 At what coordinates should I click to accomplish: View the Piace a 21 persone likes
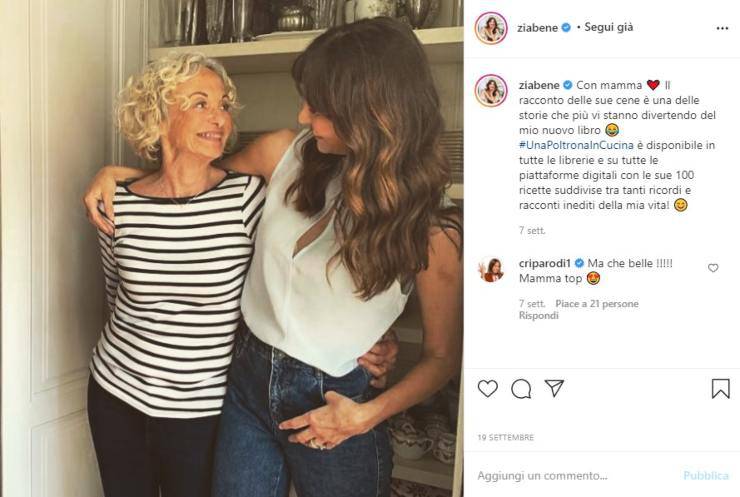595,303
